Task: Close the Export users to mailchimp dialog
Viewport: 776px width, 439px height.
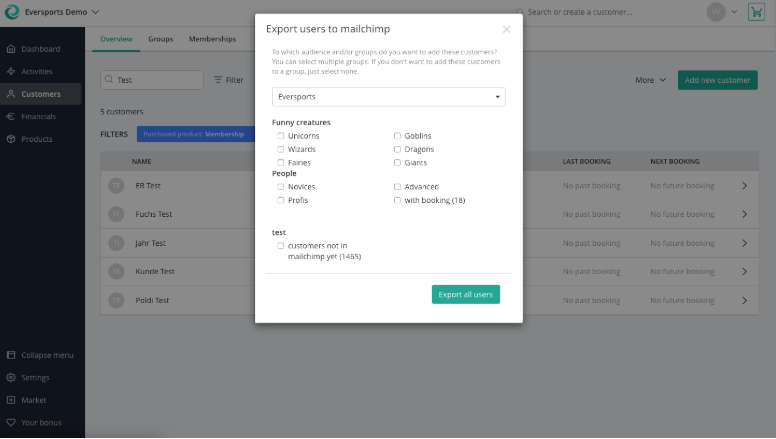Action: pyautogui.click(x=506, y=29)
